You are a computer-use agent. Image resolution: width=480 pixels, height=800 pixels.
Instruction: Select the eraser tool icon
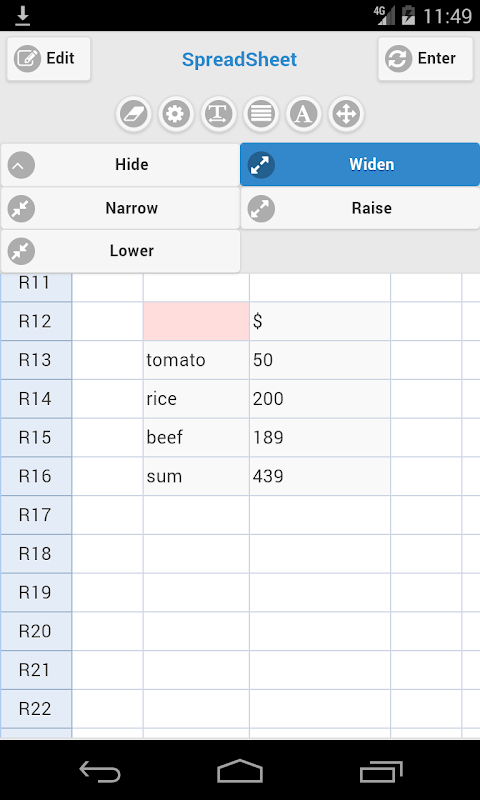point(134,114)
